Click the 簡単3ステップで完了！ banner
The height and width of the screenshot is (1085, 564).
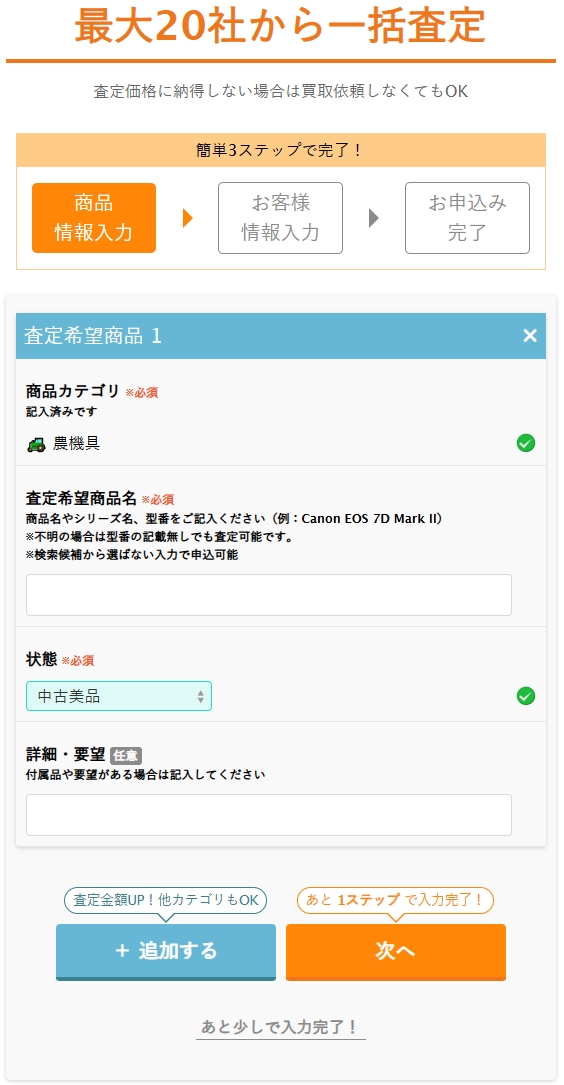click(x=280, y=150)
